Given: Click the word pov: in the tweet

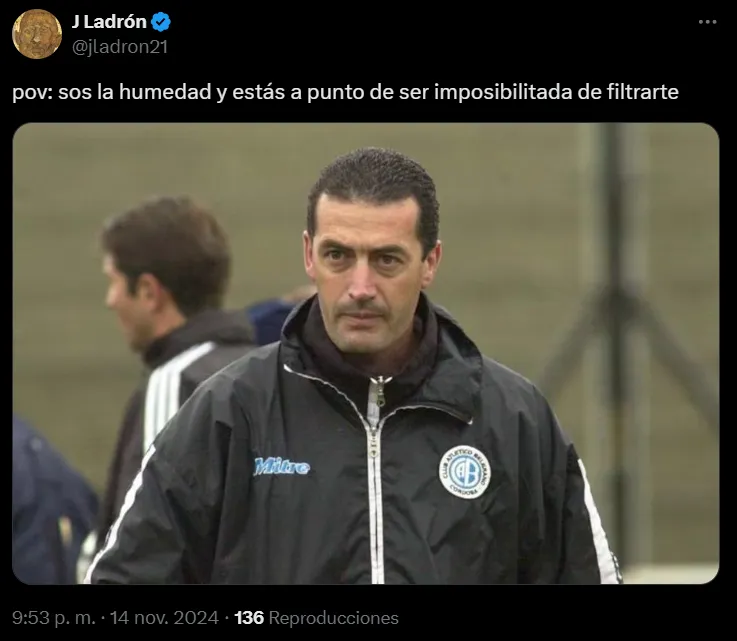Looking at the screenshot, I should click(32, 92).
